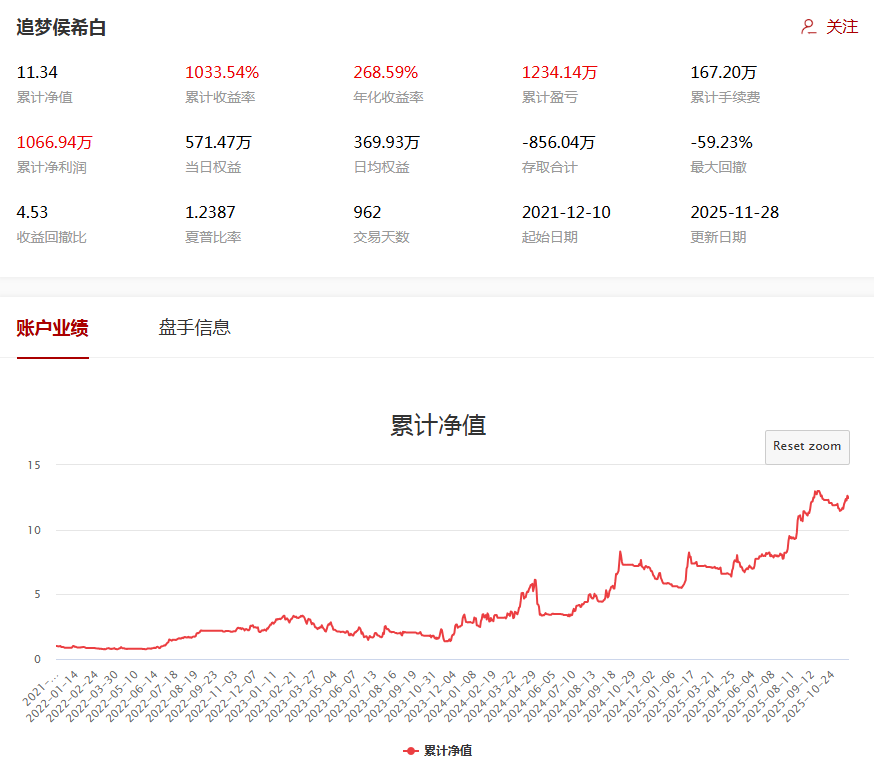Image resolution: width=874 pixels, height=777 pixels.
Task: Click the 年化收益率 value 268.59%
Action: click(386, 71)
